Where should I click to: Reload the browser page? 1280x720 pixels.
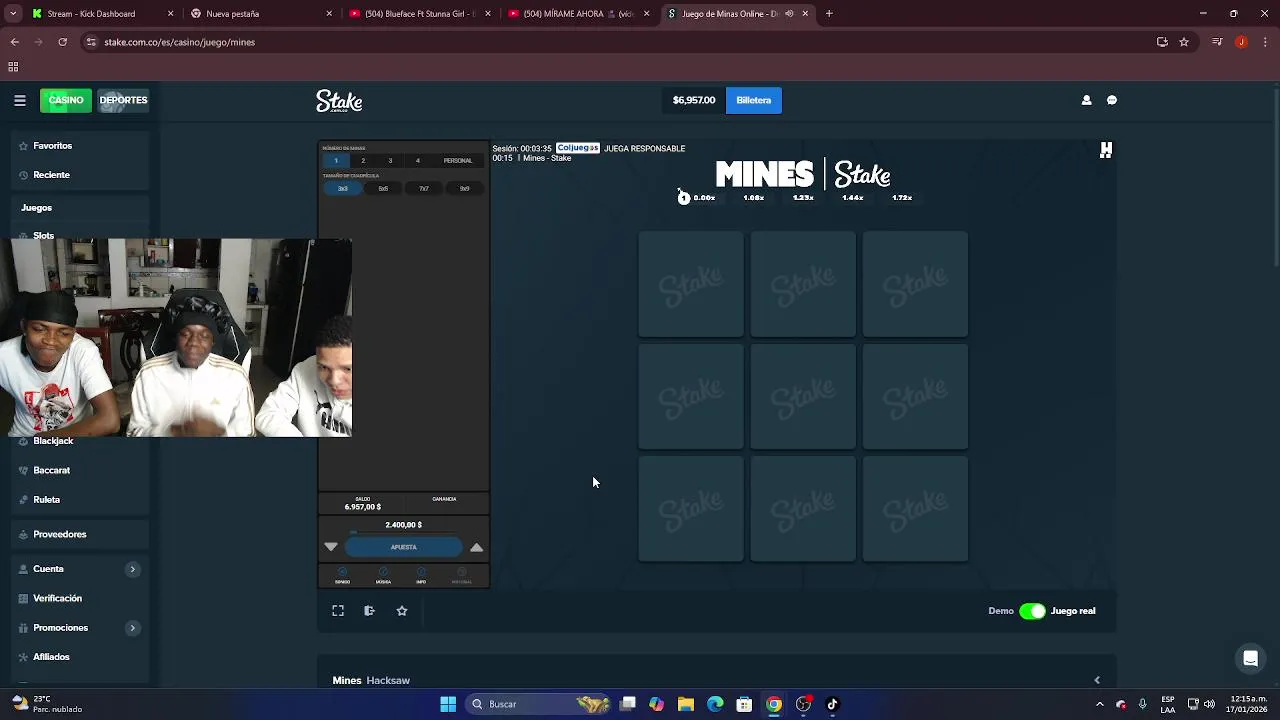(62, 42)
